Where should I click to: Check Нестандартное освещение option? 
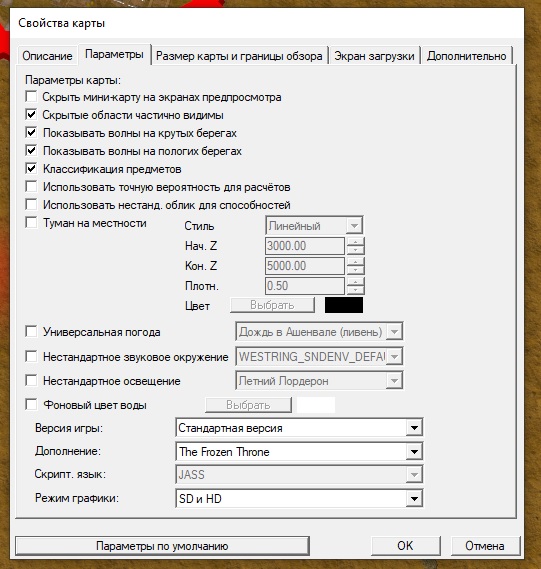(31, 380)
